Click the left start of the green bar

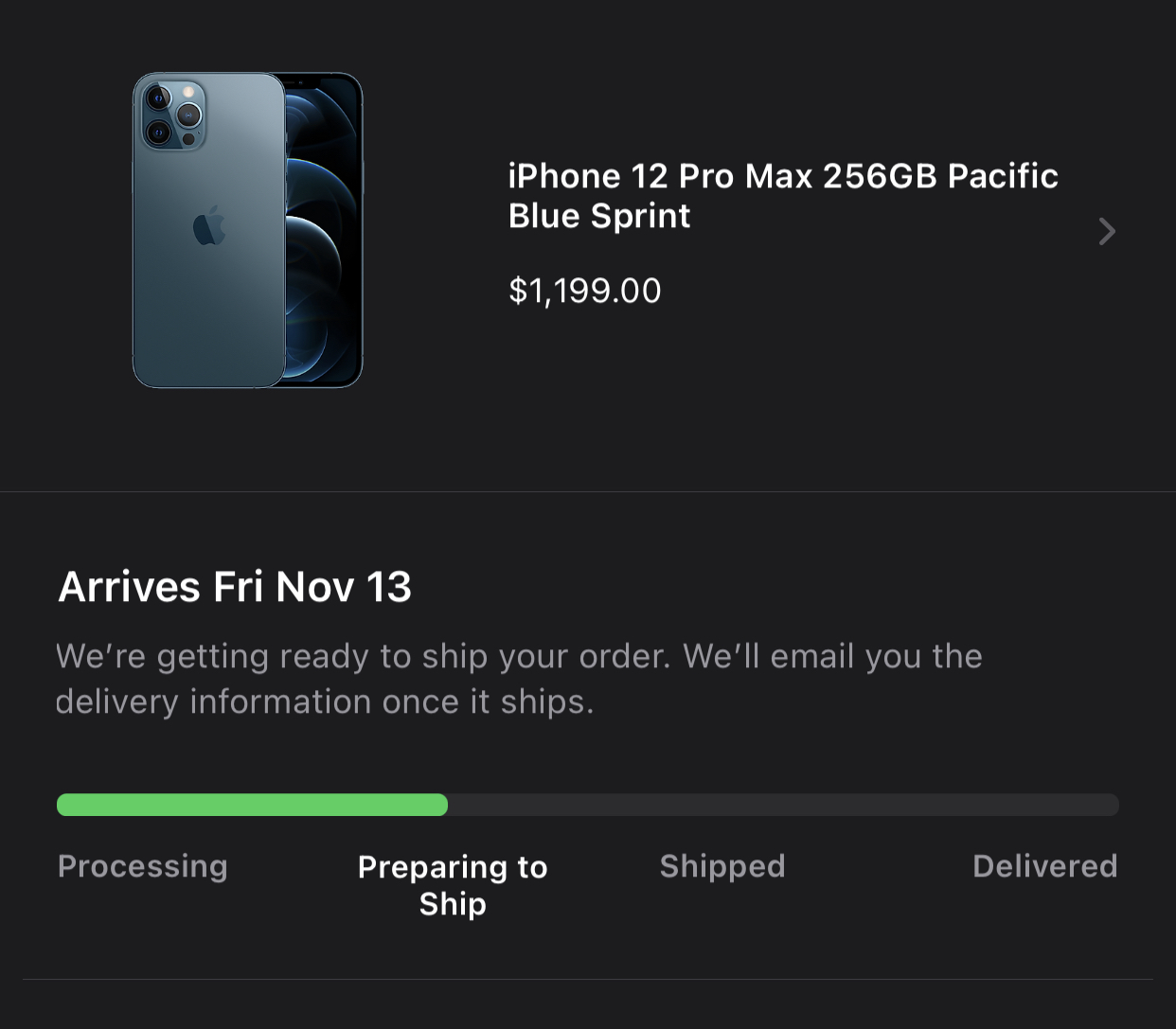[x=64, y=805]
